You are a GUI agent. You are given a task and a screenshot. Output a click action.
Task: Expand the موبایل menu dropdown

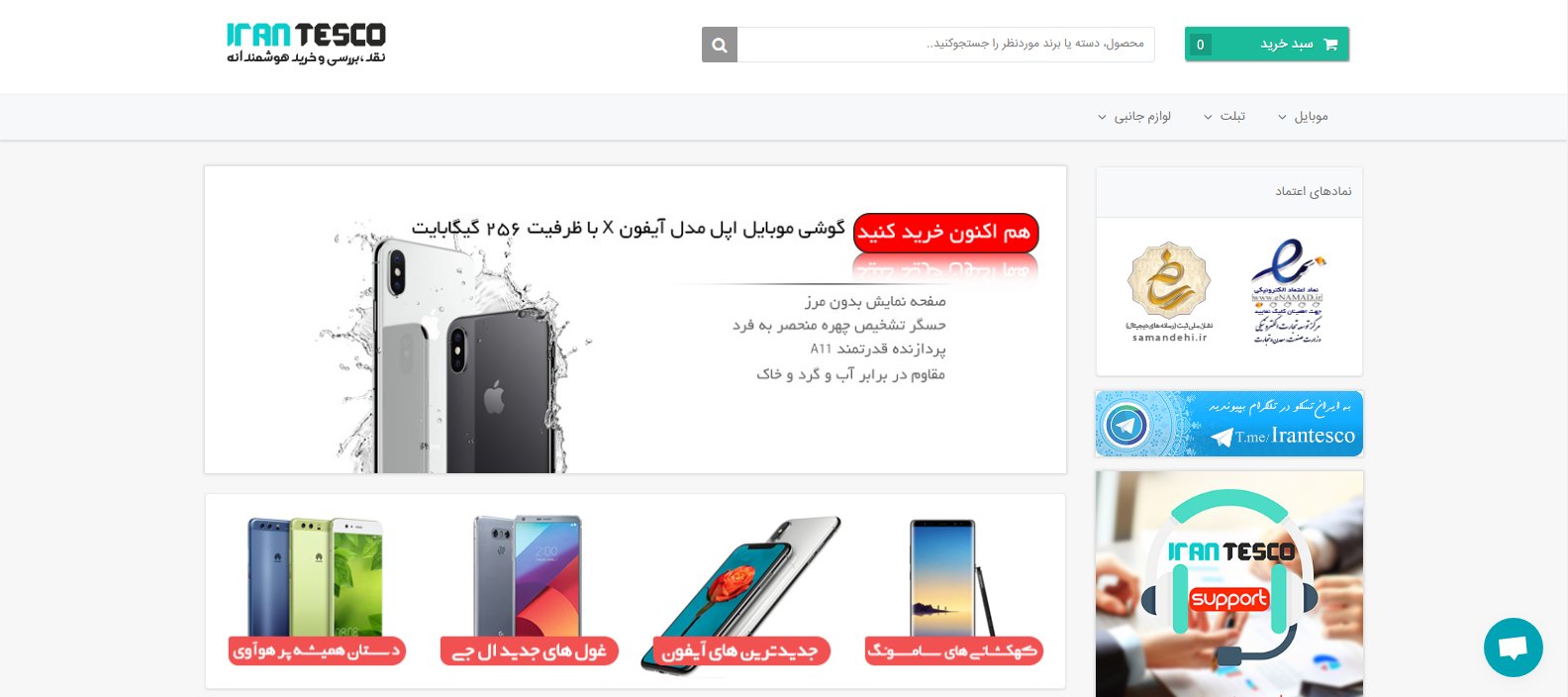pyautogui.click(x=1303, y=117)
